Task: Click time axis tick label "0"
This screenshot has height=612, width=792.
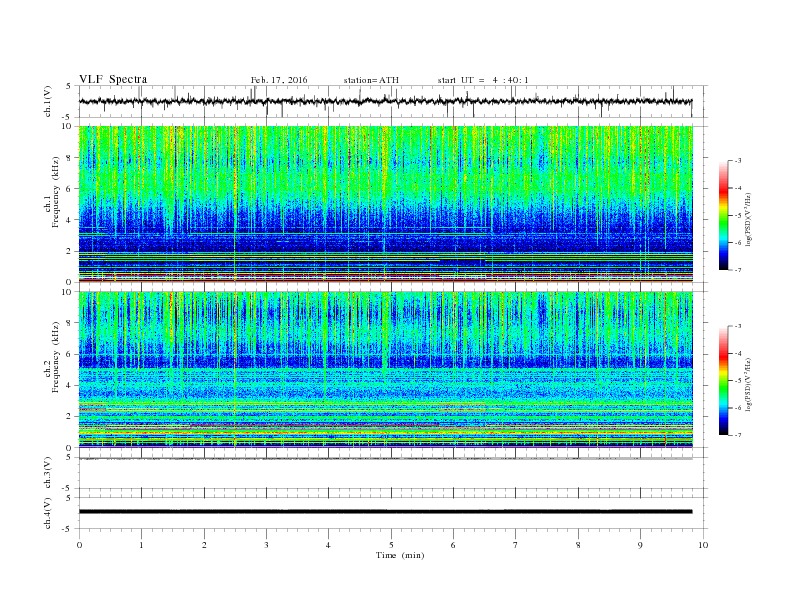Action: point(79,545)
